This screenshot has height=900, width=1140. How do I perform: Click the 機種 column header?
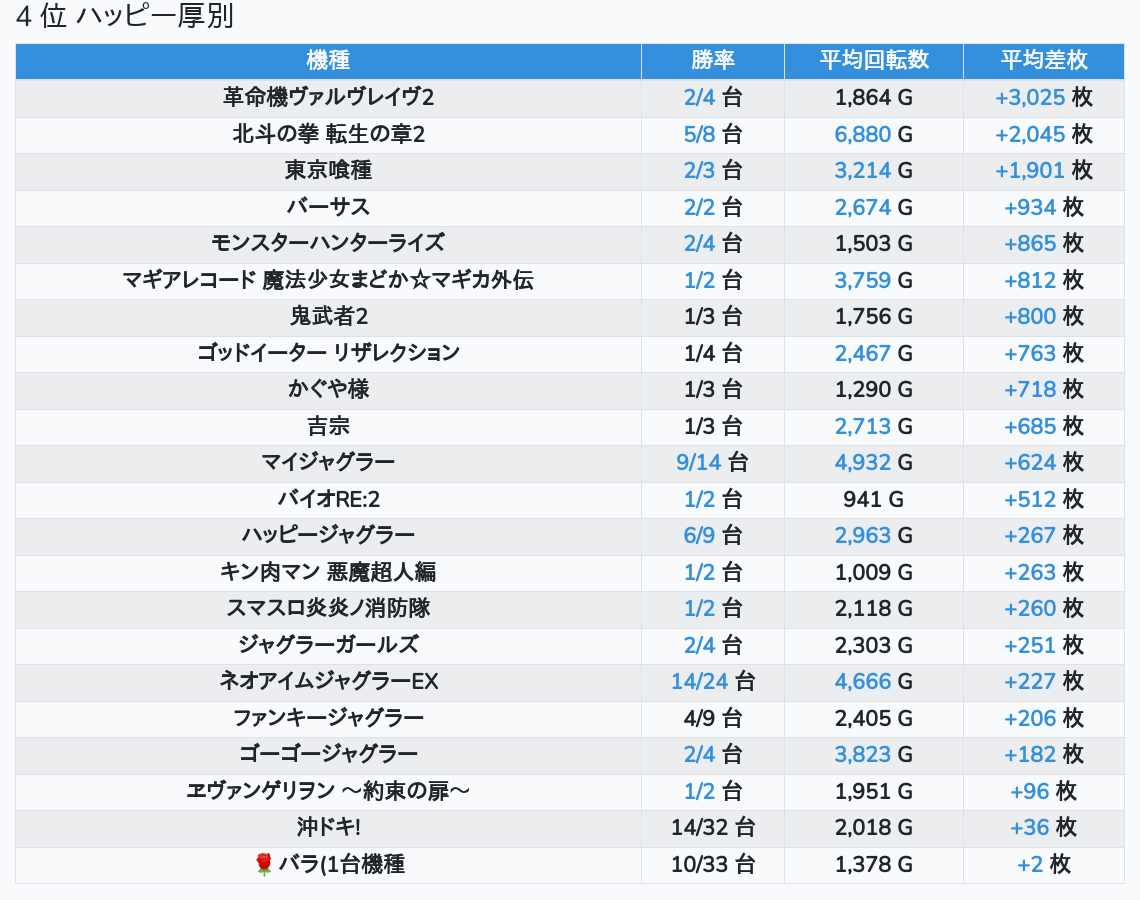328,60
